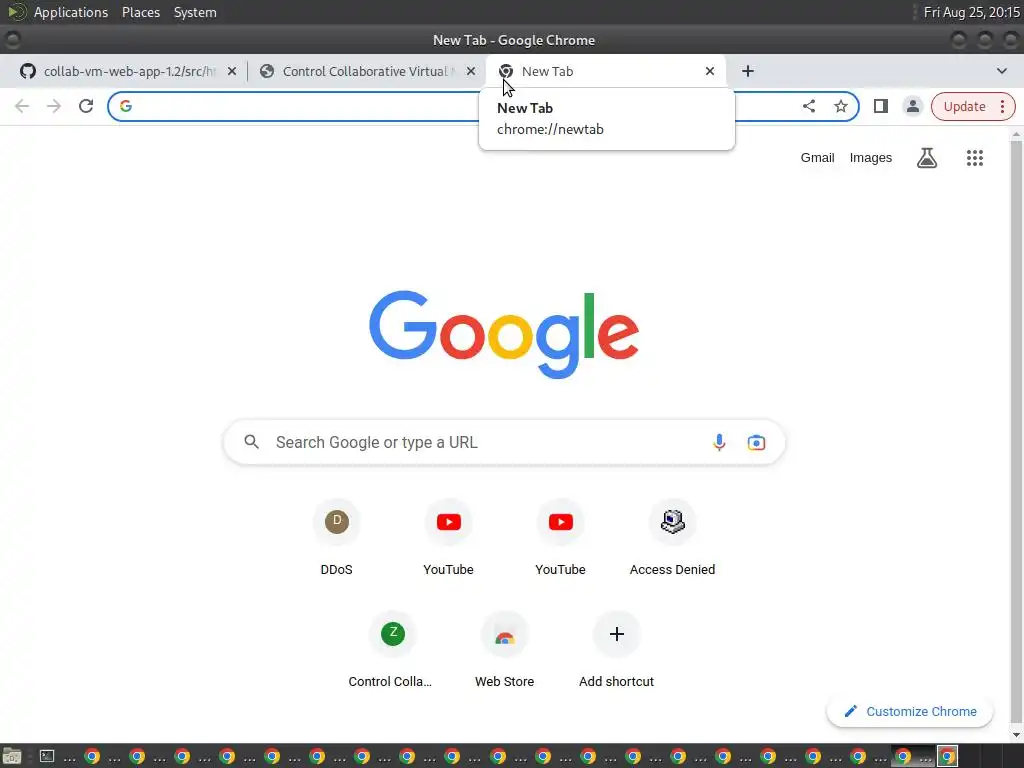
Task: Click the magnifier icon in search box
Action: tap(251, 442)
